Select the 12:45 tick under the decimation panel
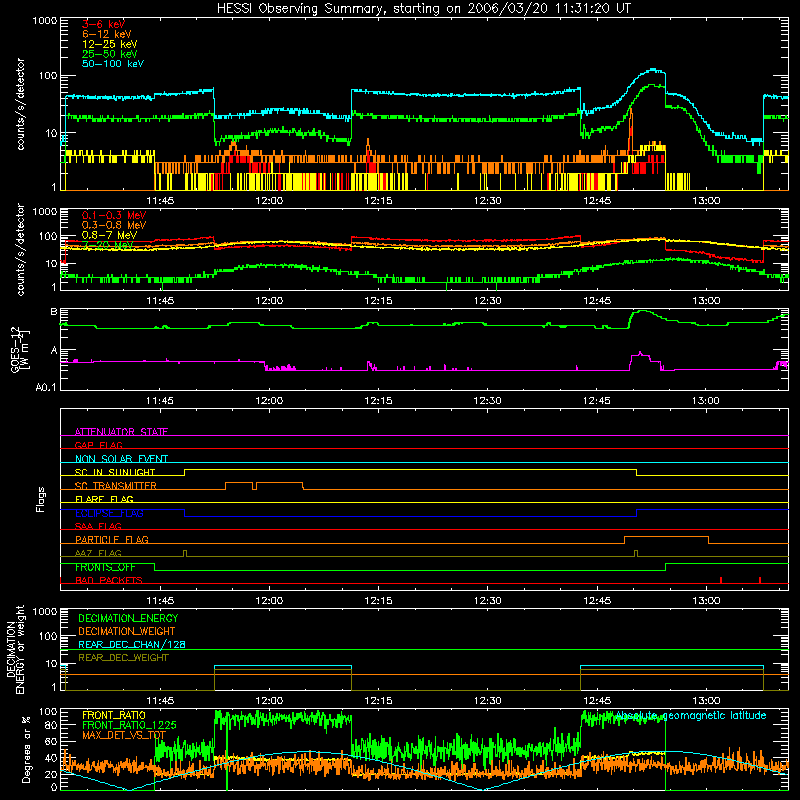 point(596,701)
